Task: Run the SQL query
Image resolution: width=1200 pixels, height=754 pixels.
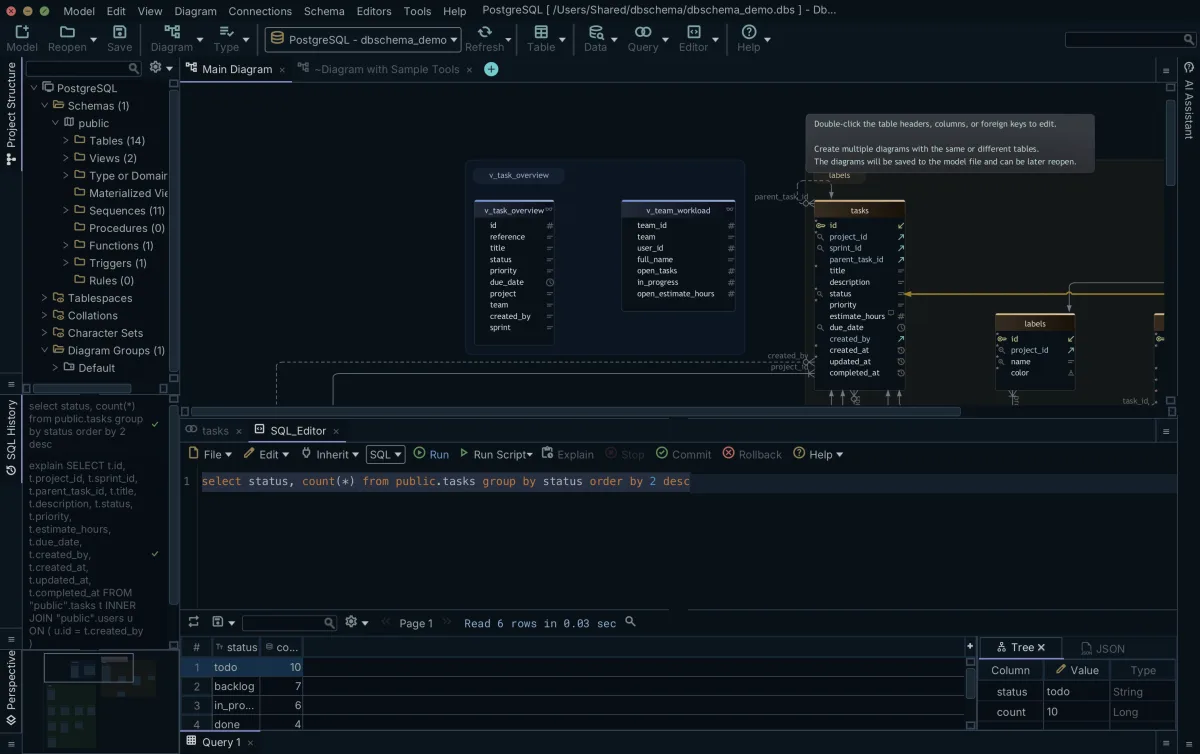Action: pyautogui.click(x=431, y=454)
